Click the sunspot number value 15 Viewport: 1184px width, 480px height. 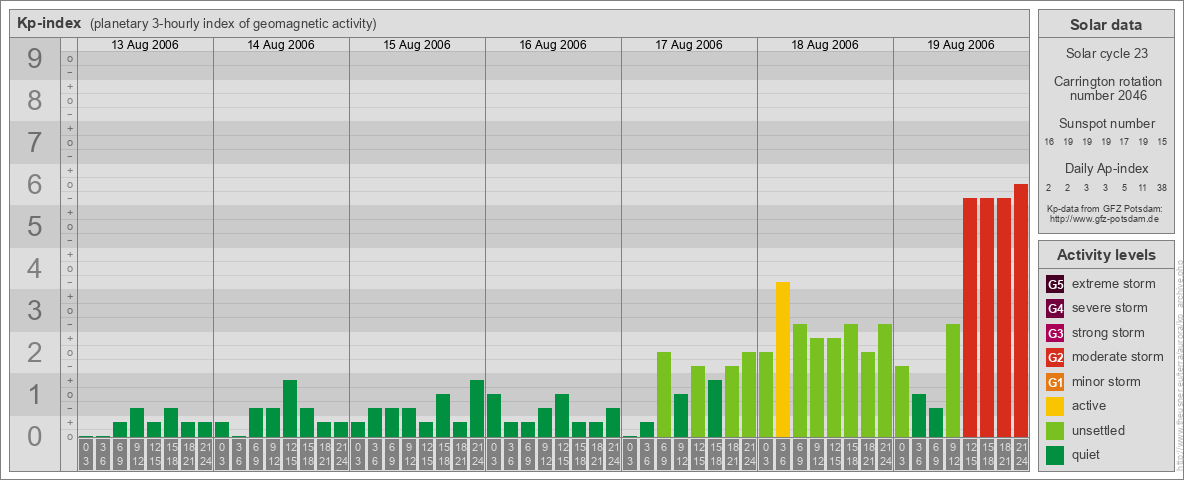tap(1162, 142)
